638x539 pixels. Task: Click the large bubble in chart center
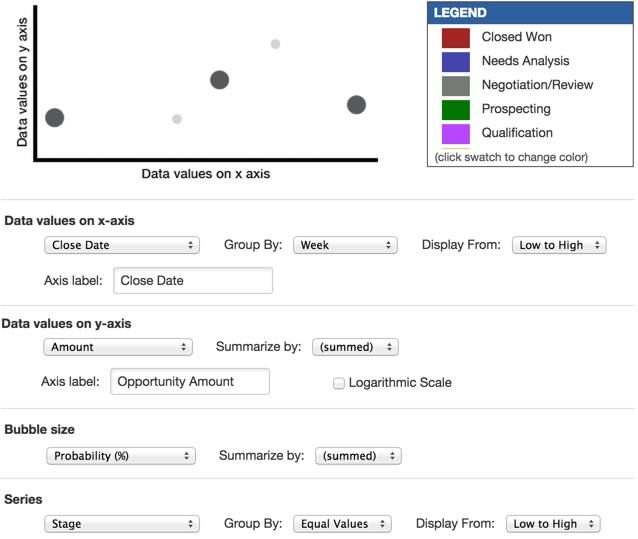pyautogui.click(x=219, y=80)
